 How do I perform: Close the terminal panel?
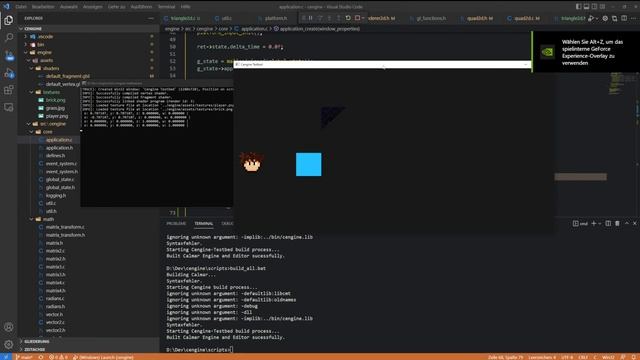(635, 223)
